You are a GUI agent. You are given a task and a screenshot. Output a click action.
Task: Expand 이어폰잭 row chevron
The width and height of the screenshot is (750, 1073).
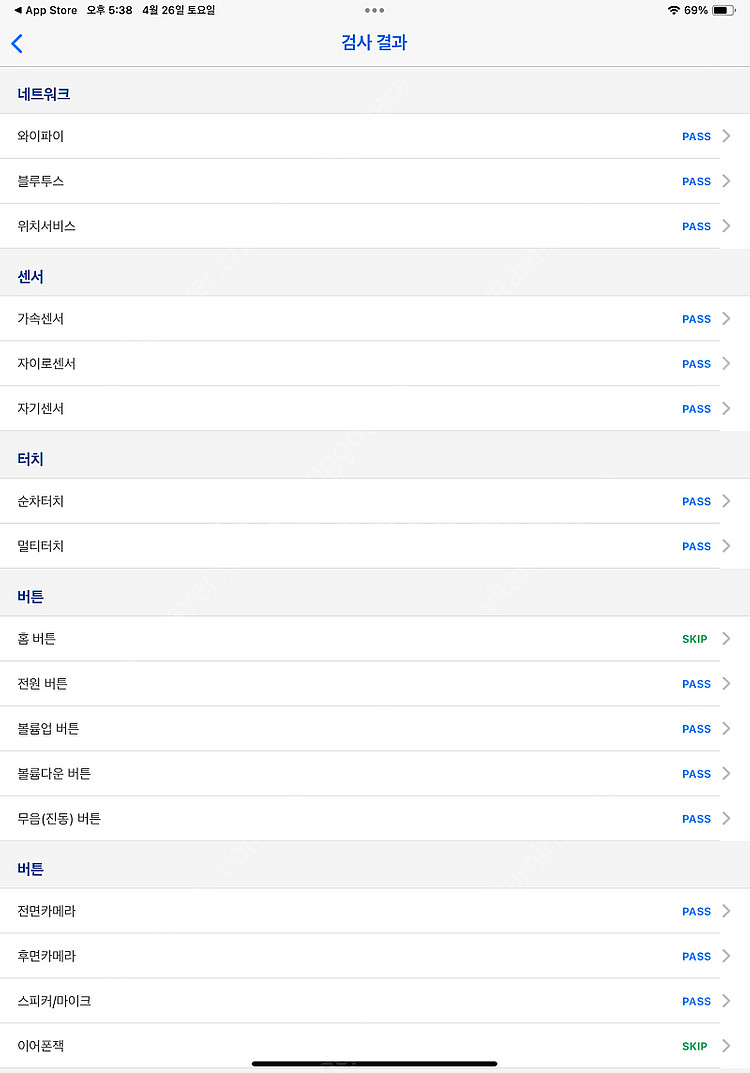click(726, 1046)
